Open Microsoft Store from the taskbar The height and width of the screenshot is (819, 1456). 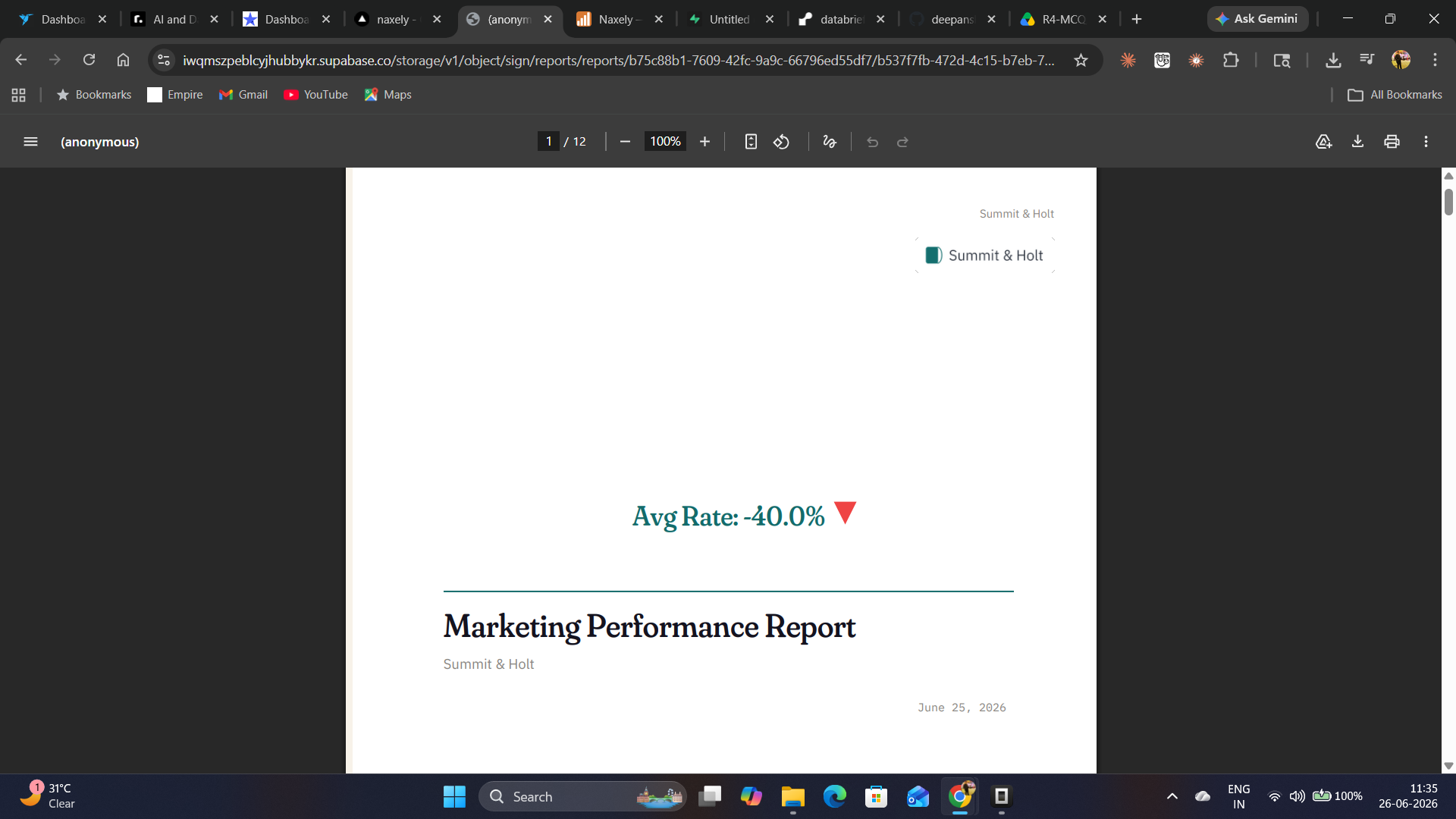point(876,796)
